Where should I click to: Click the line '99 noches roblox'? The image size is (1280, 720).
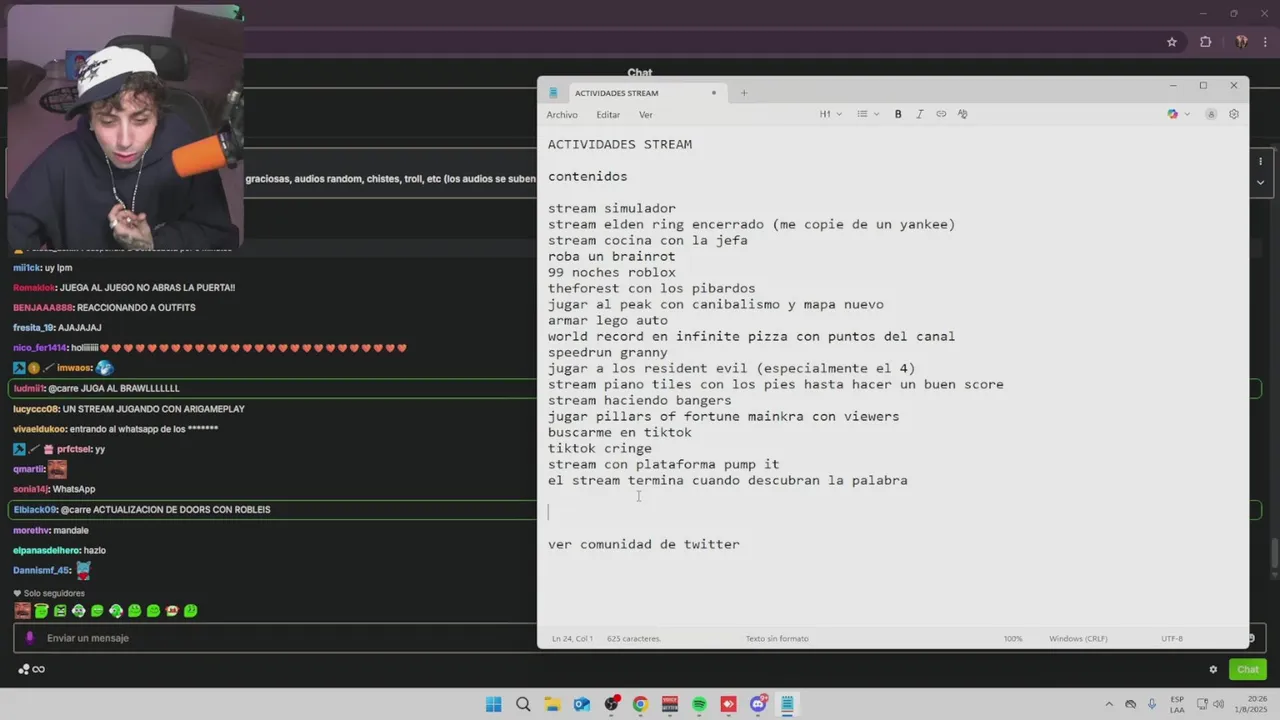pyautogui.click(x=612, y=272)
